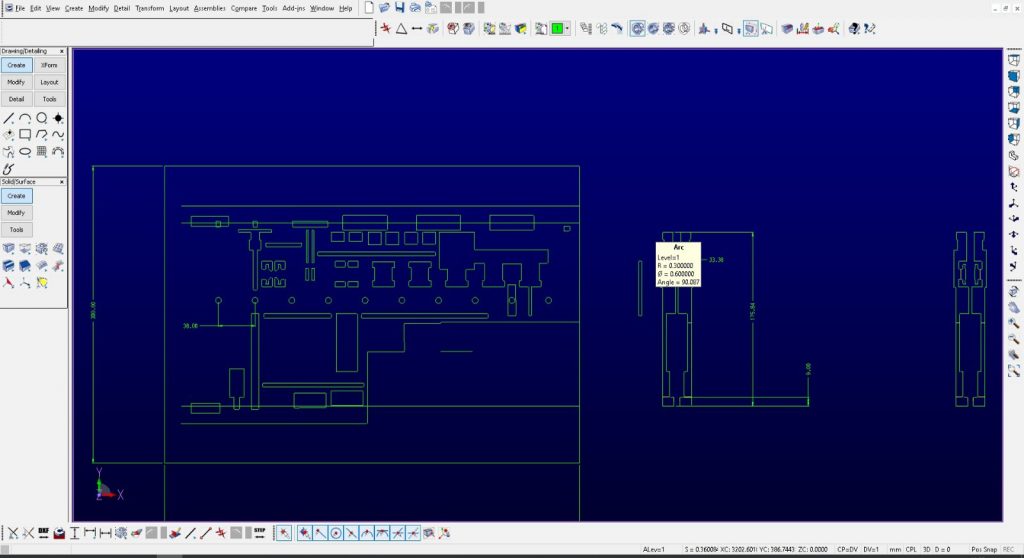
Task: Click the 3D status bar field
Action: [x=926, y=550]
